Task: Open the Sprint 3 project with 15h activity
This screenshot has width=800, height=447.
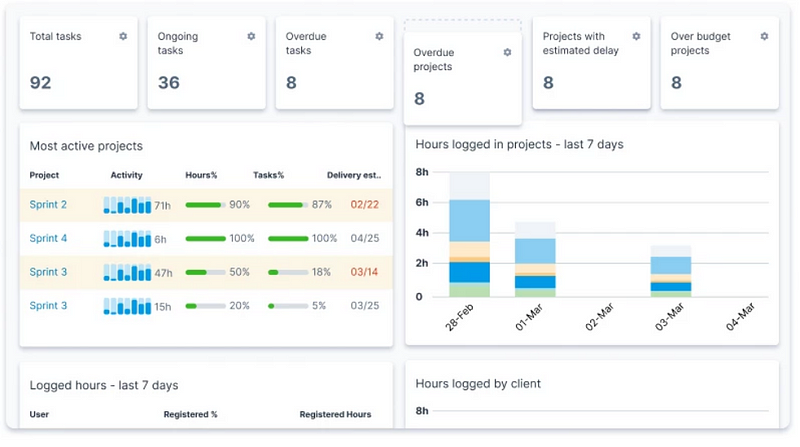Action: pos(48,306)
